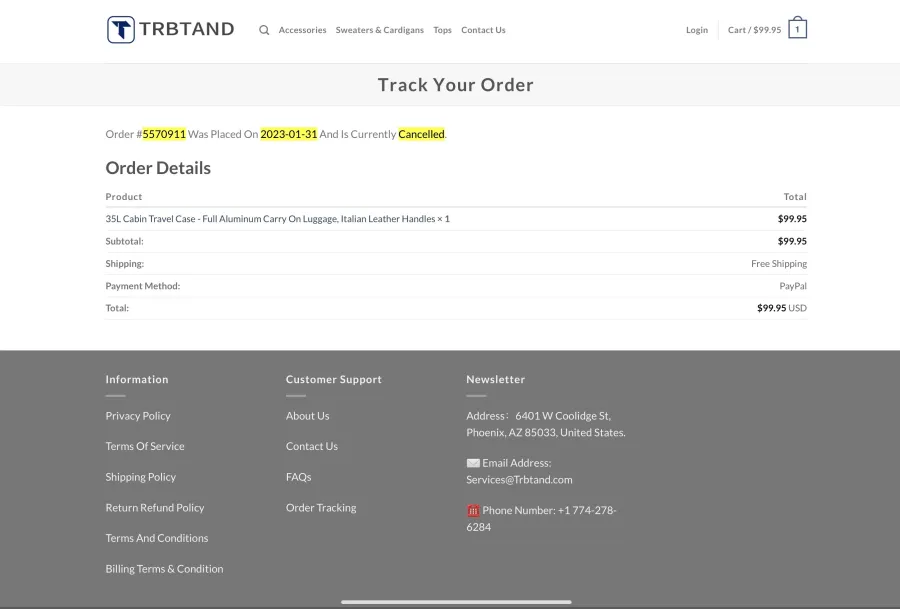The height and width of the screenshot is (609, 900).
Task: Go to Contact Us in header
Action: (x=483, y=30)
